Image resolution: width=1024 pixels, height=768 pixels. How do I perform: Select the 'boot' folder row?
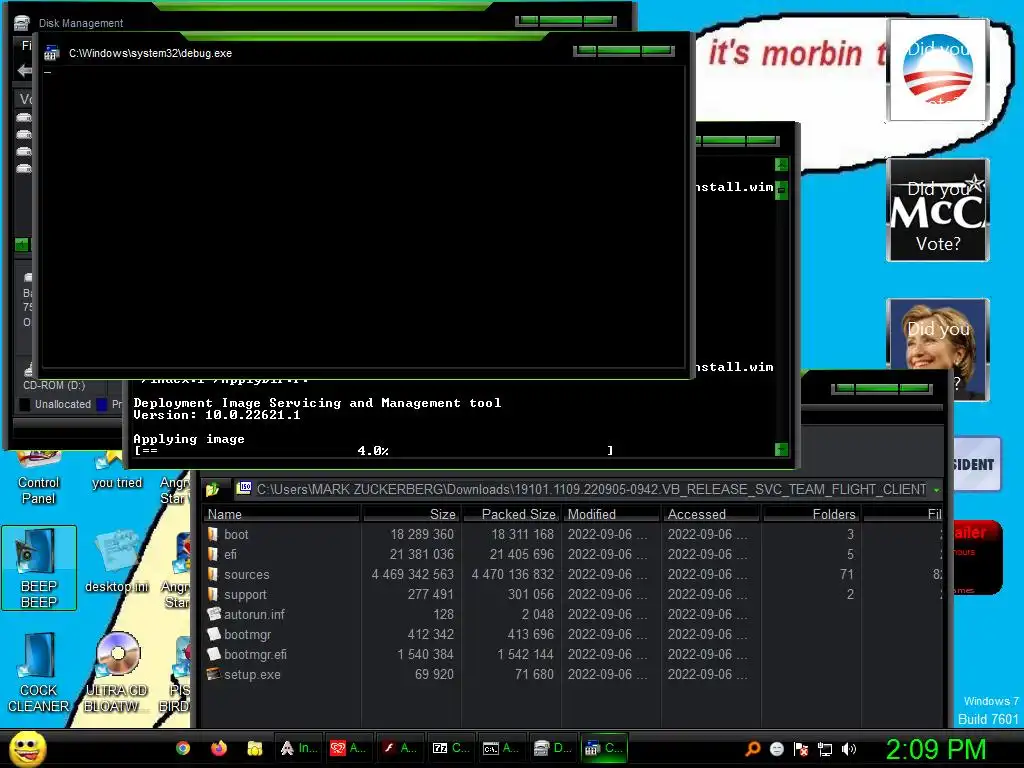(574, 534)
